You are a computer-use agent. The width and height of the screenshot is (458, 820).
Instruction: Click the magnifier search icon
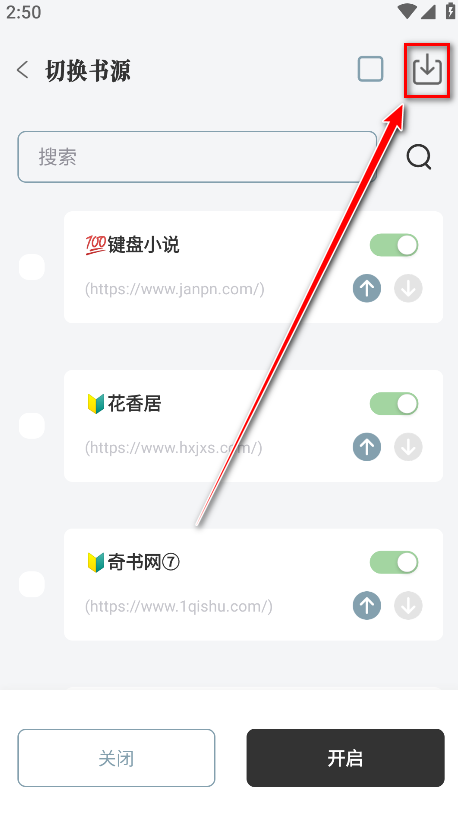tap(419, 157)
